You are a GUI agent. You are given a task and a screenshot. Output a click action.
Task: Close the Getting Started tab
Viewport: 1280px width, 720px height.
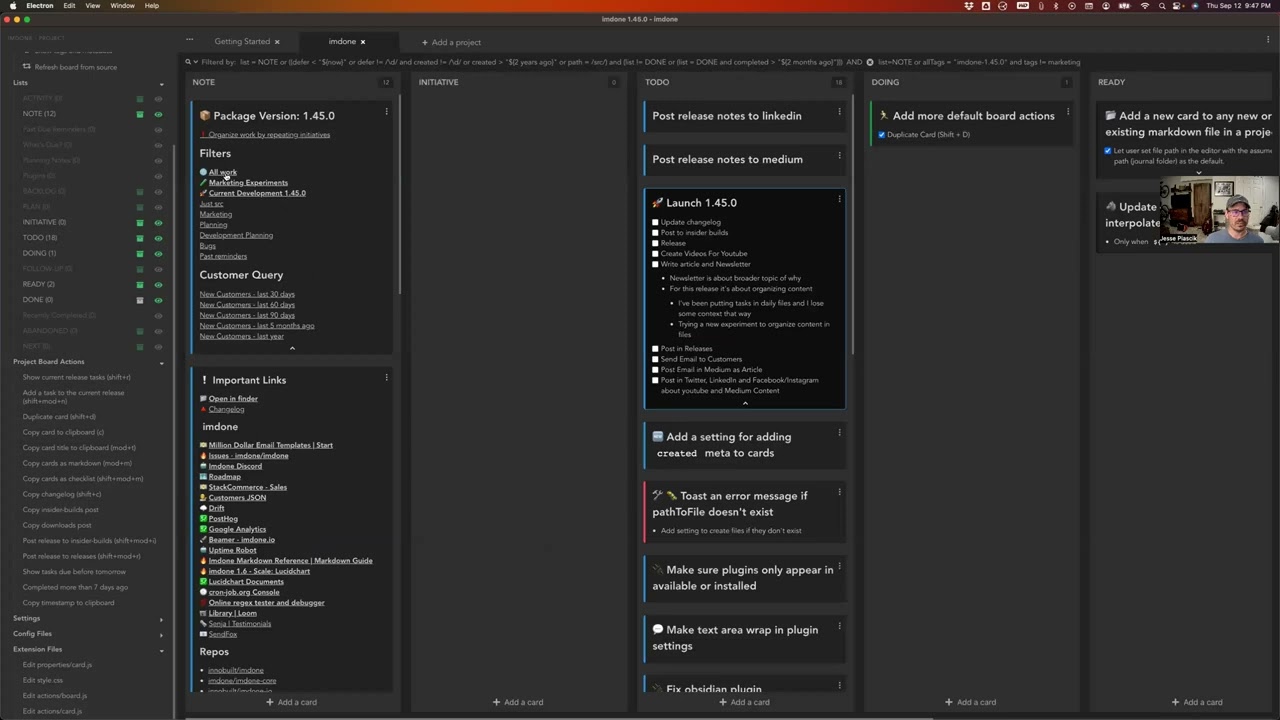click(277, 42)
